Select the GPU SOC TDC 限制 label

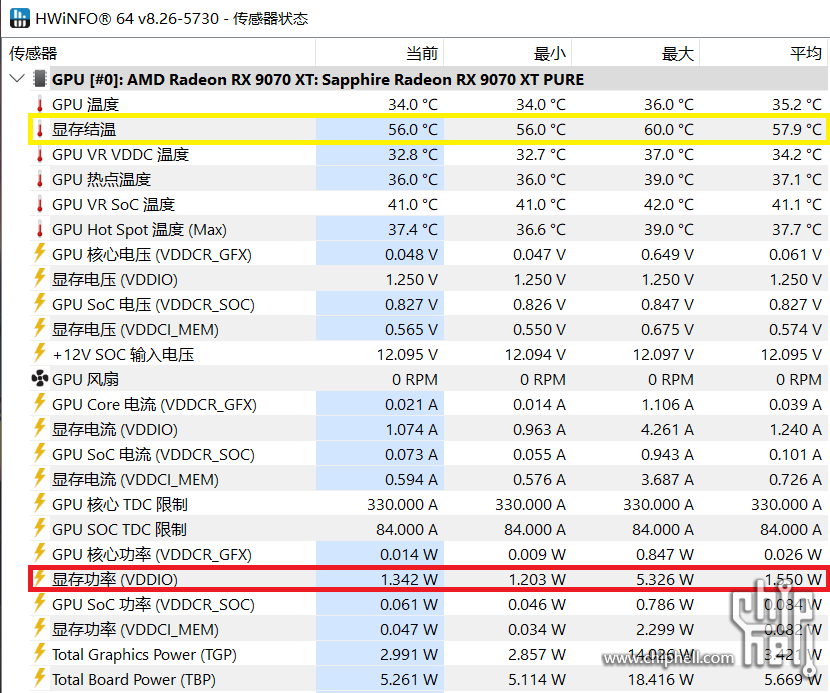[x=119, y=529]
